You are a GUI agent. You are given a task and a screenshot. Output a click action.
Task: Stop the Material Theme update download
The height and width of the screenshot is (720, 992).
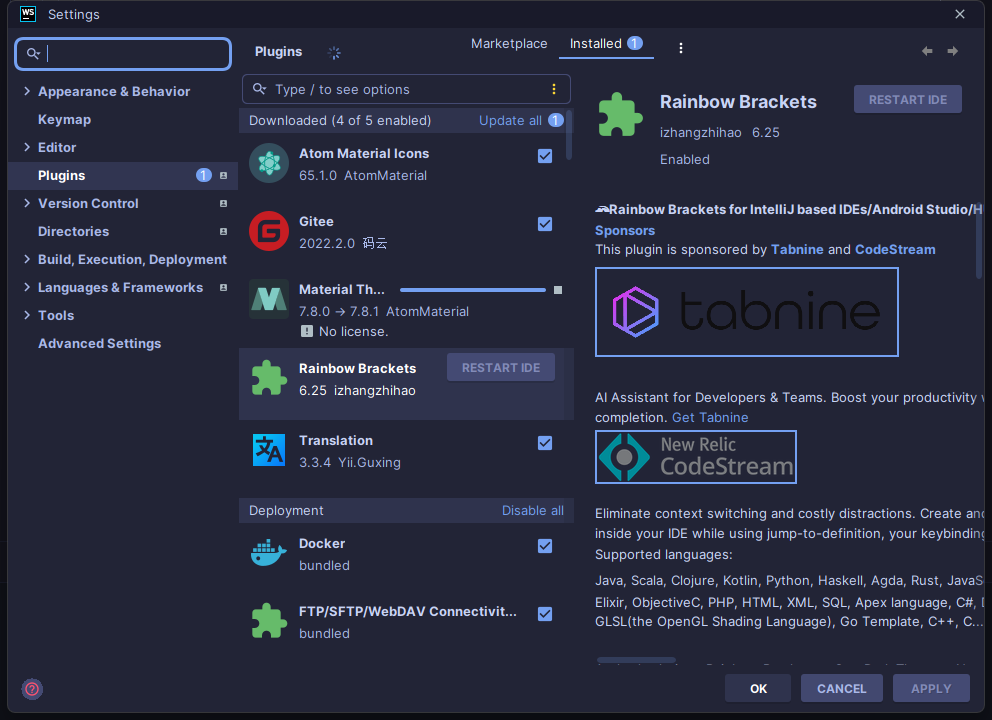[x=558, y=290]
